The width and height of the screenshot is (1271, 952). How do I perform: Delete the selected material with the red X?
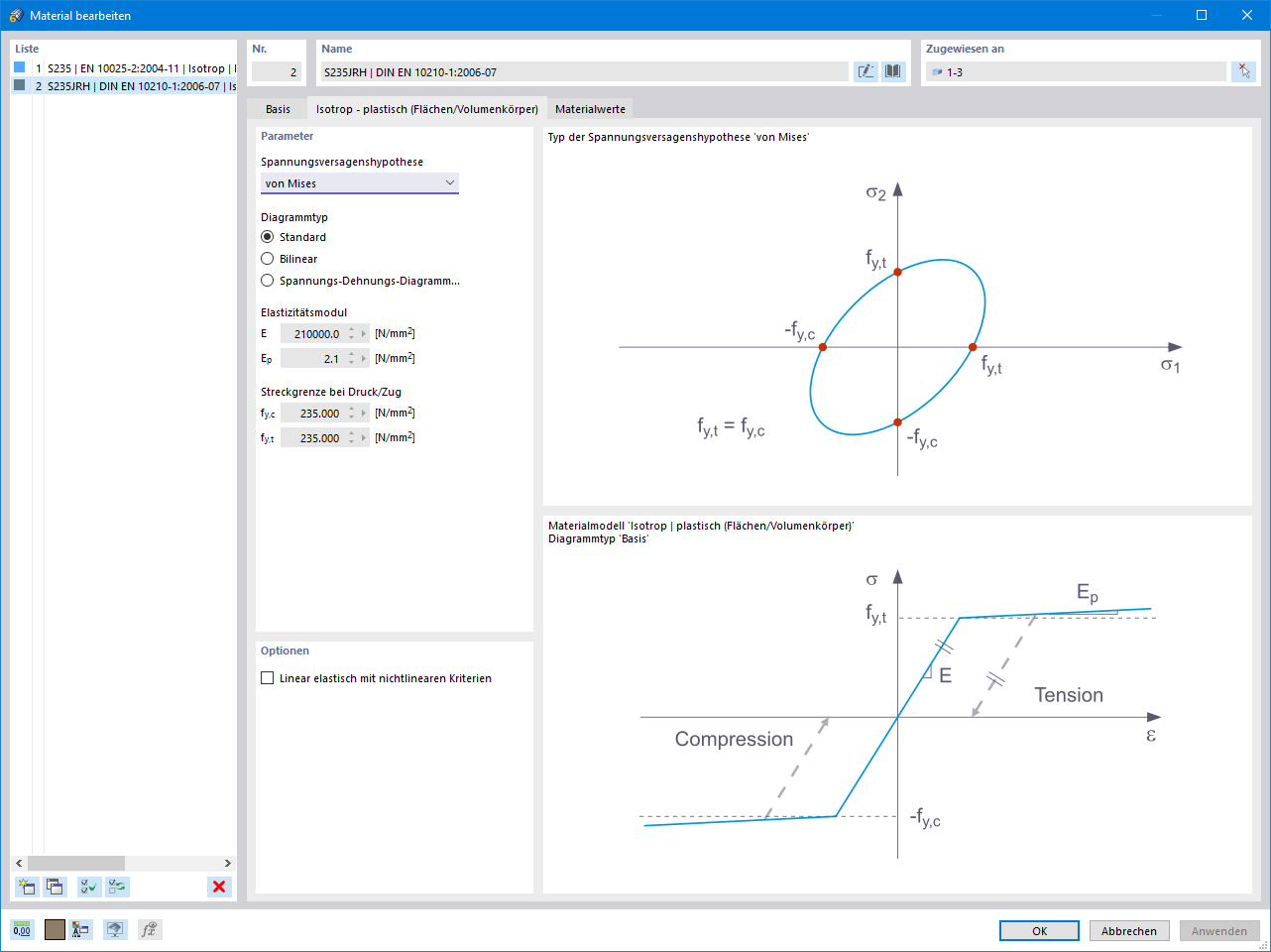pos(219,887)
